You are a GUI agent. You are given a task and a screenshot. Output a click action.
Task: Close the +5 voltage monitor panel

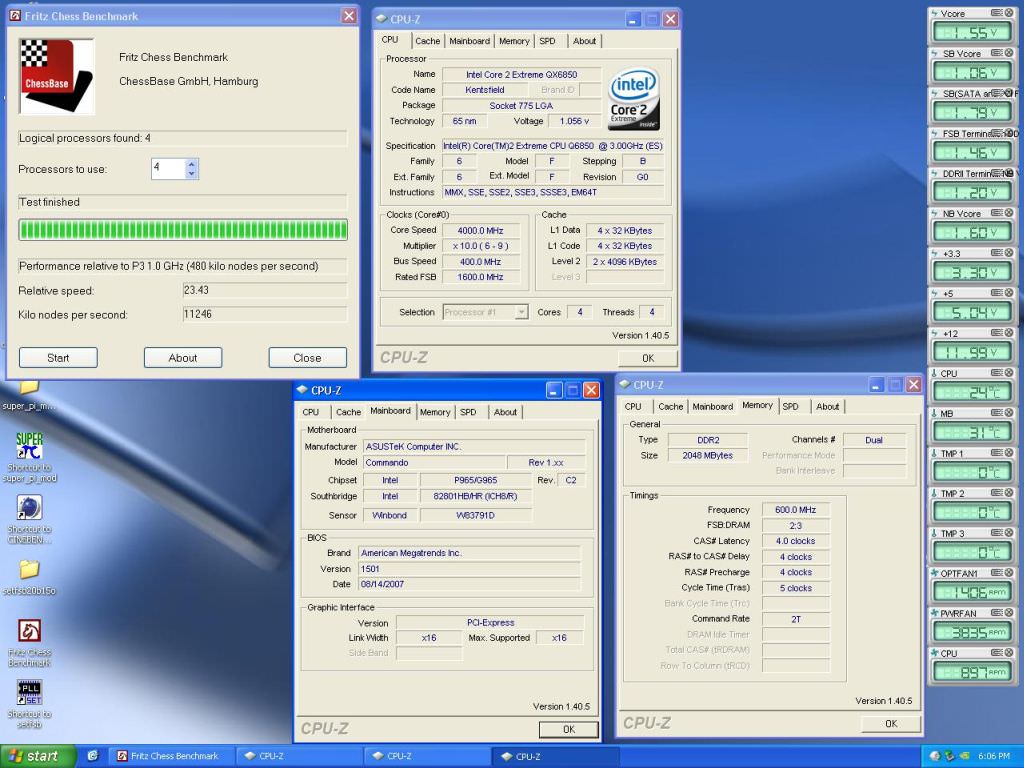(1009, 293)
